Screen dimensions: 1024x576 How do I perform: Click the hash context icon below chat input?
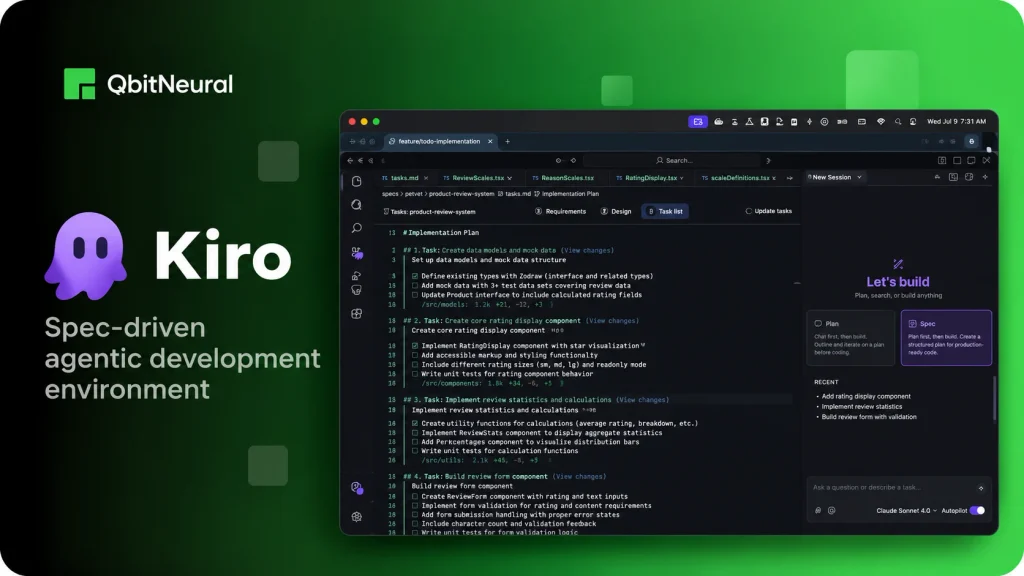tap(818, 511)
